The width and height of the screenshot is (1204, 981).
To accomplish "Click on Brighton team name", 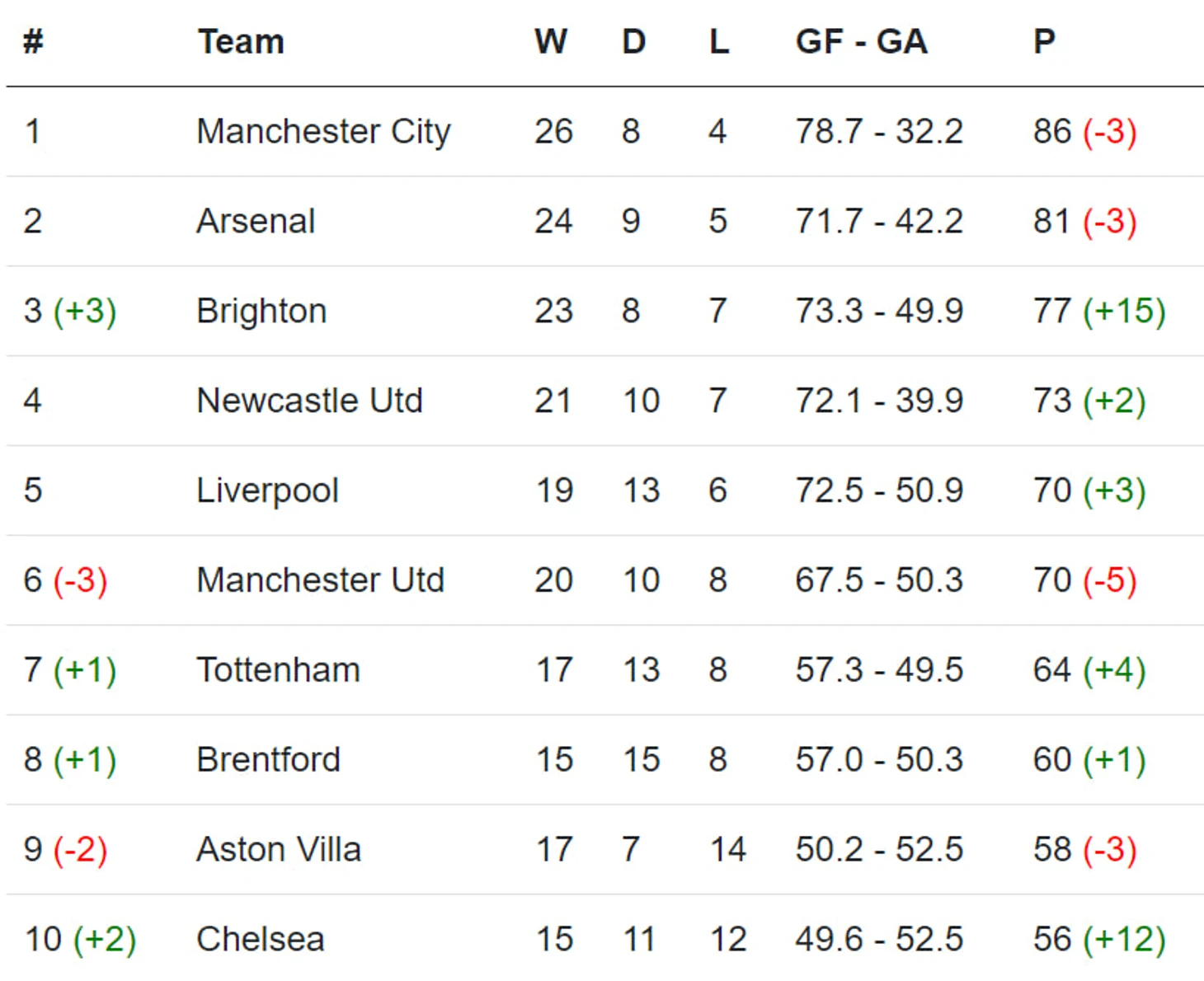I will [x=262, y=312].
